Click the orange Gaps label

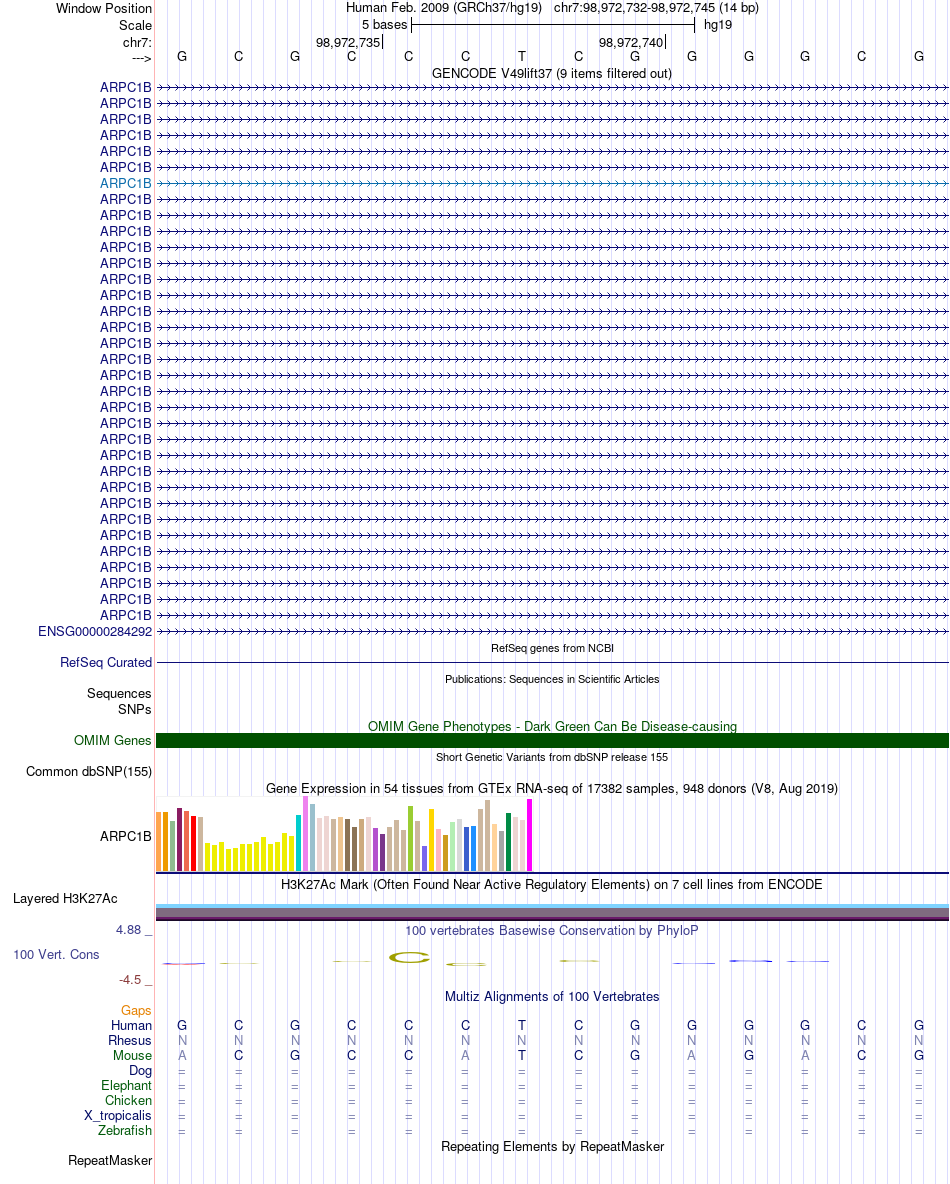(136, 1010)
